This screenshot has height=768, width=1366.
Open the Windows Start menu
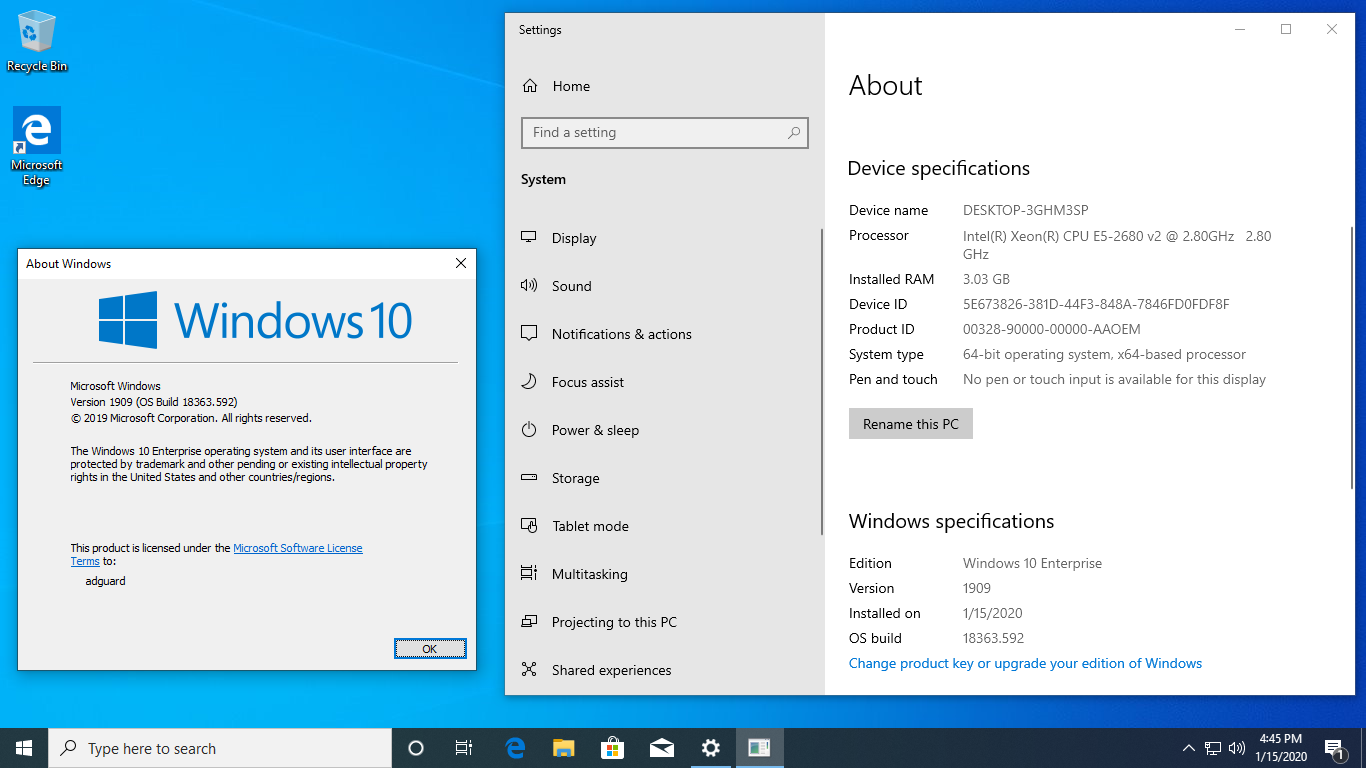pyautogui.click(x=24, y=748)
